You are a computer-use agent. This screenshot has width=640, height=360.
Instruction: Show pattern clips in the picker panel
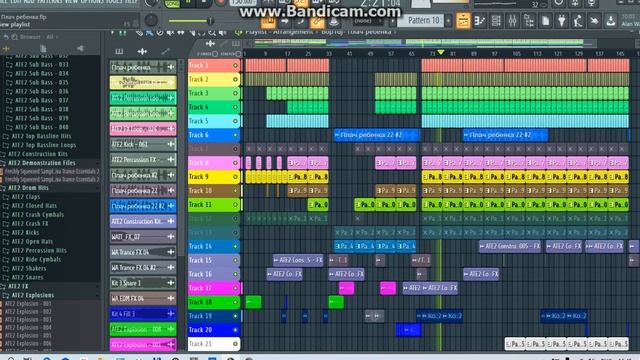(x=119, y=51)
